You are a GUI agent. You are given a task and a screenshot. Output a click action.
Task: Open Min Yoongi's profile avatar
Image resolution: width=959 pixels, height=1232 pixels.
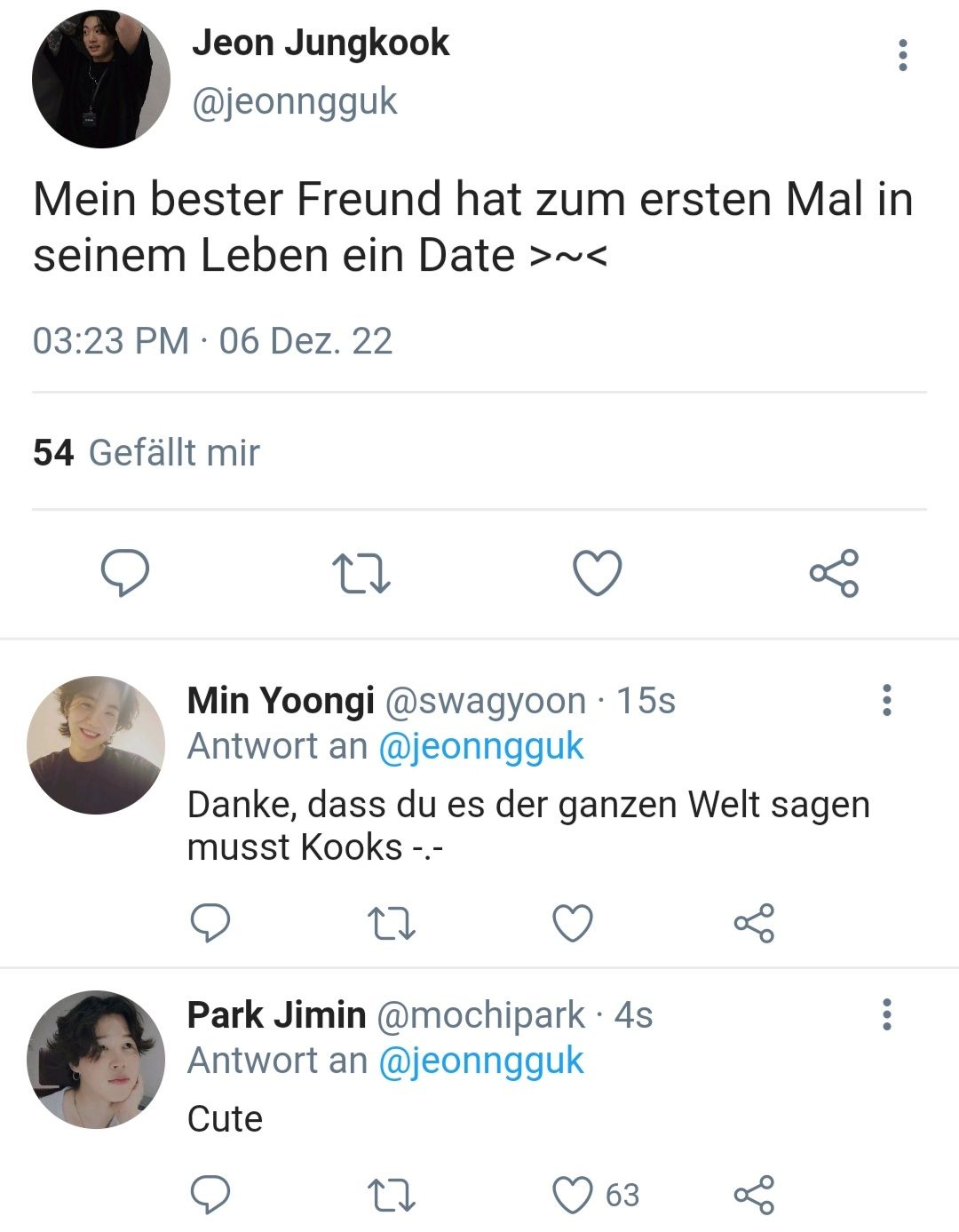(x=96, y=744)
